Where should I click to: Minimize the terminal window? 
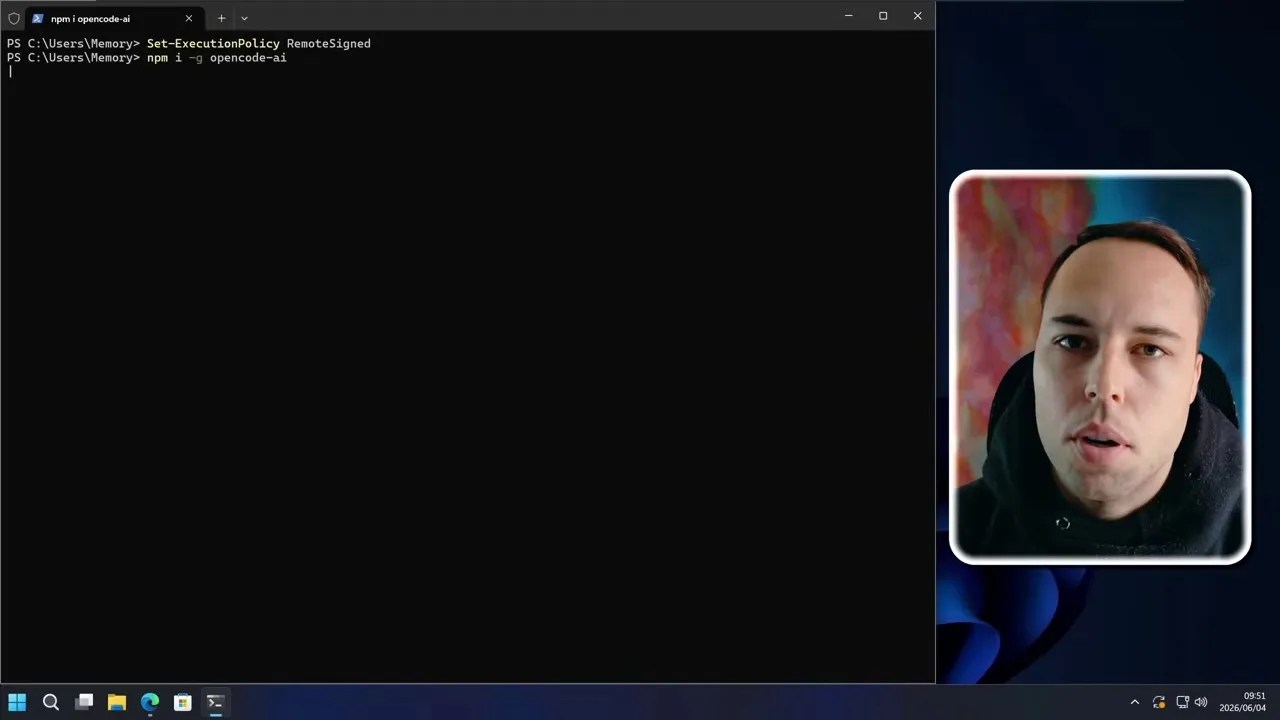pyautogui.click(x=848, y=16)
